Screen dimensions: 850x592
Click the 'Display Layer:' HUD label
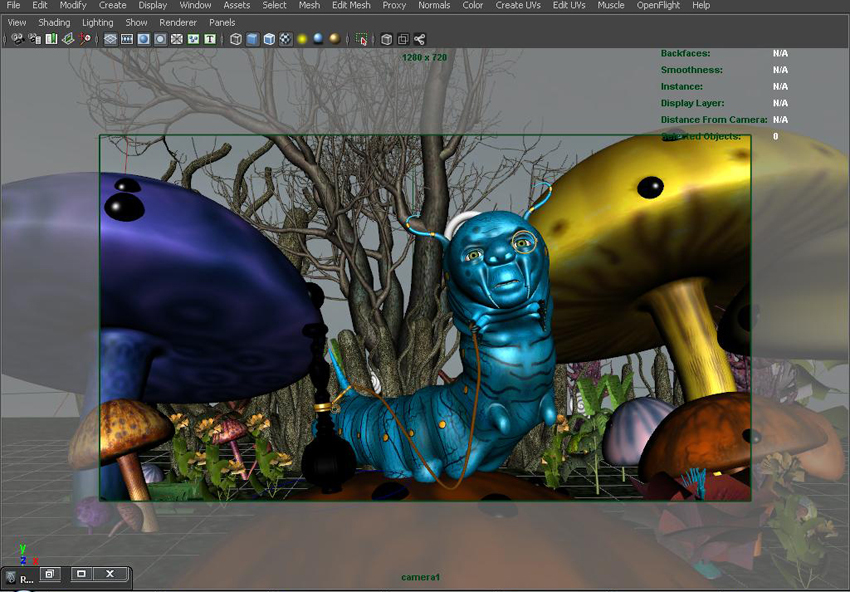coord(692,103)
